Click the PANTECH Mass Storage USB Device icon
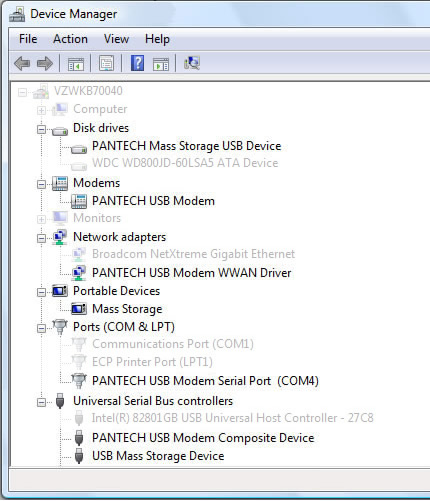430x501 pixels. (x=79, y=149)
